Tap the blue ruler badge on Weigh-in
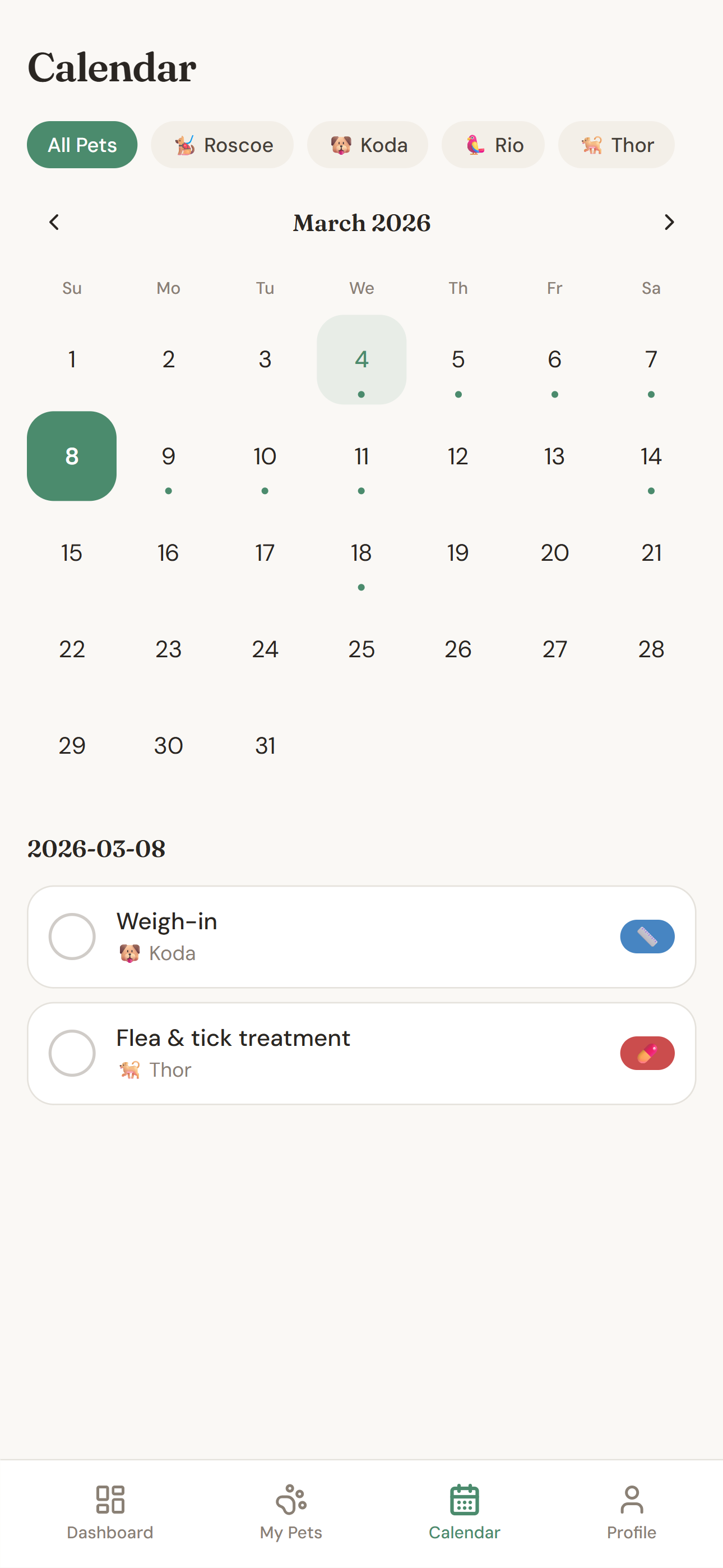 [647, 936]
